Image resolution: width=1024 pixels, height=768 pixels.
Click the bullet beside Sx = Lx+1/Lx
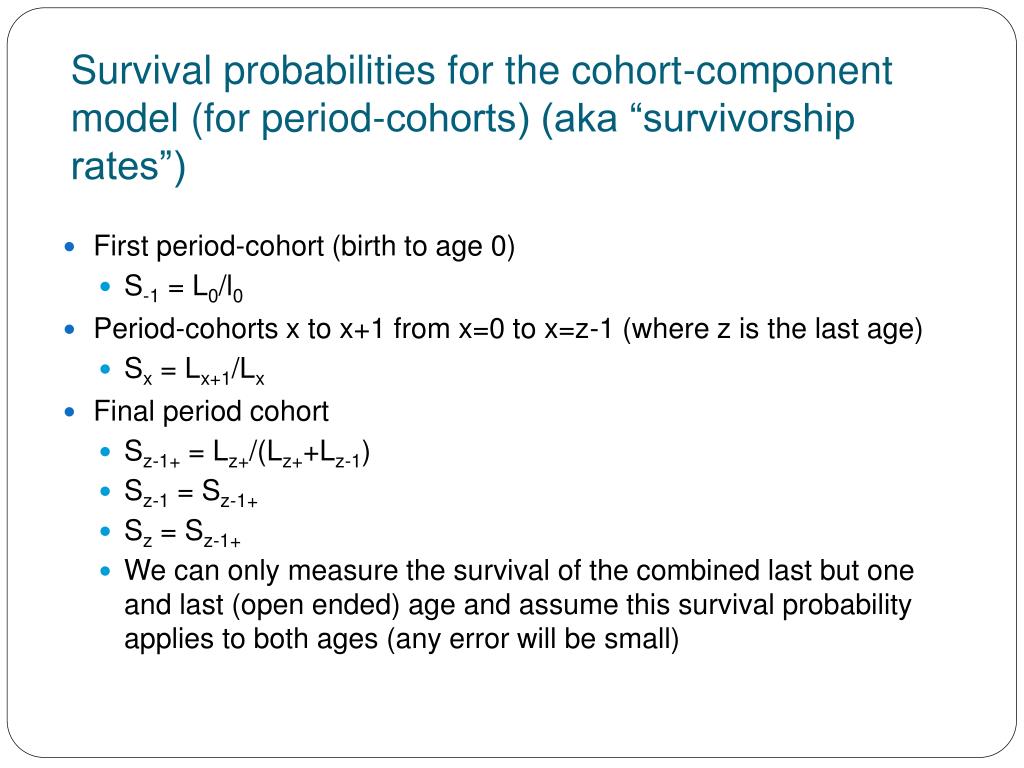pyautogui.click(x=106, y=369)
